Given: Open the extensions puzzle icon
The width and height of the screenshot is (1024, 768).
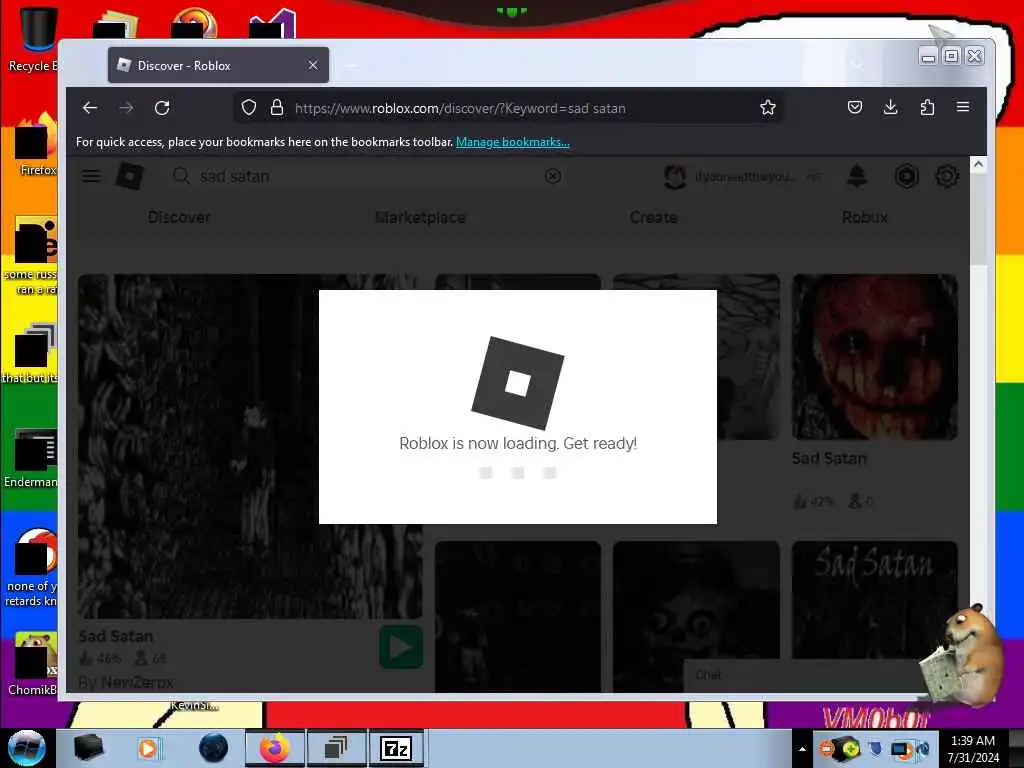Looking at the screenshot, I should [927, 107].
